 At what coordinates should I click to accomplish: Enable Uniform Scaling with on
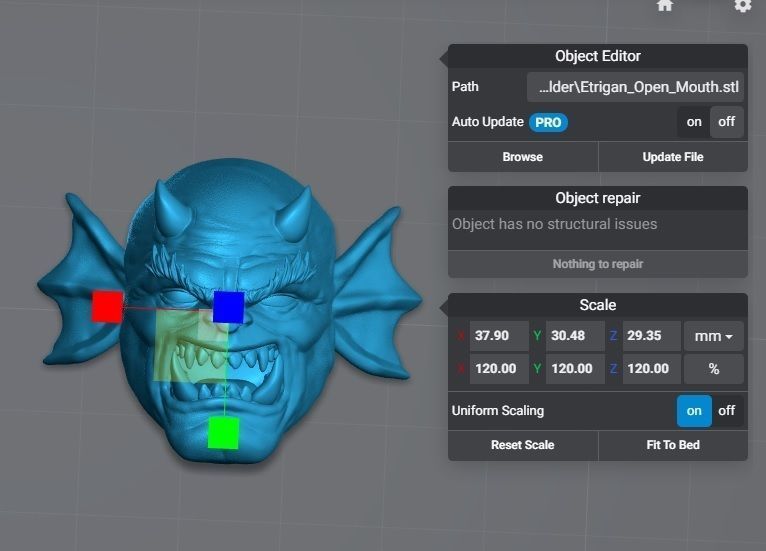pyautogui.click(x=694, y=411)
